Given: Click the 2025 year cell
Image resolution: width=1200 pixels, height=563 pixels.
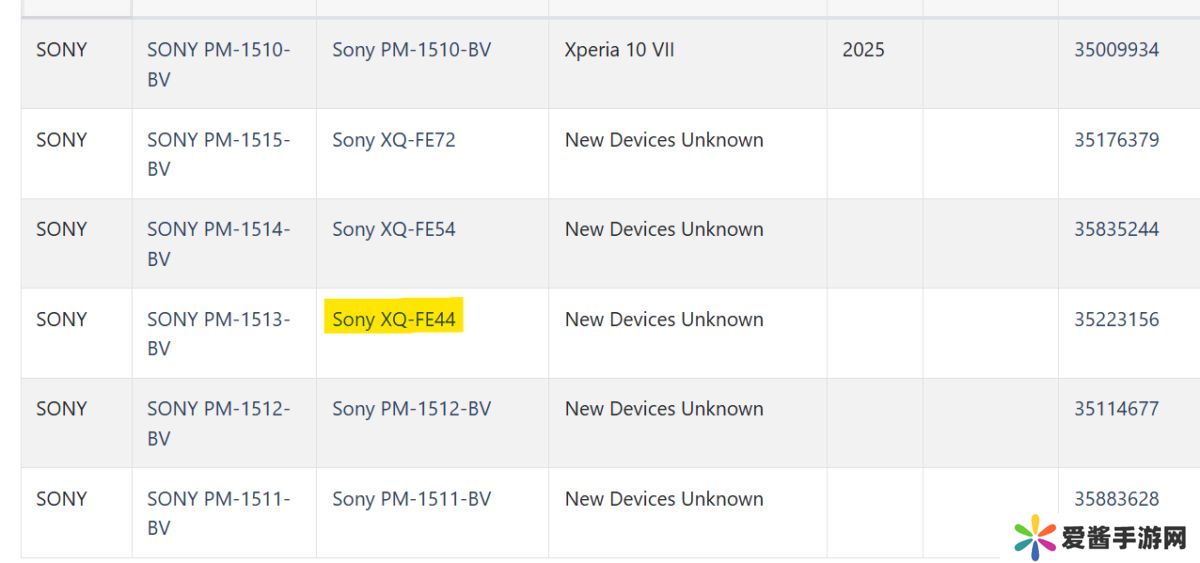Looking at the screenshot, I should pyautogui.click(x=863, y=50).
